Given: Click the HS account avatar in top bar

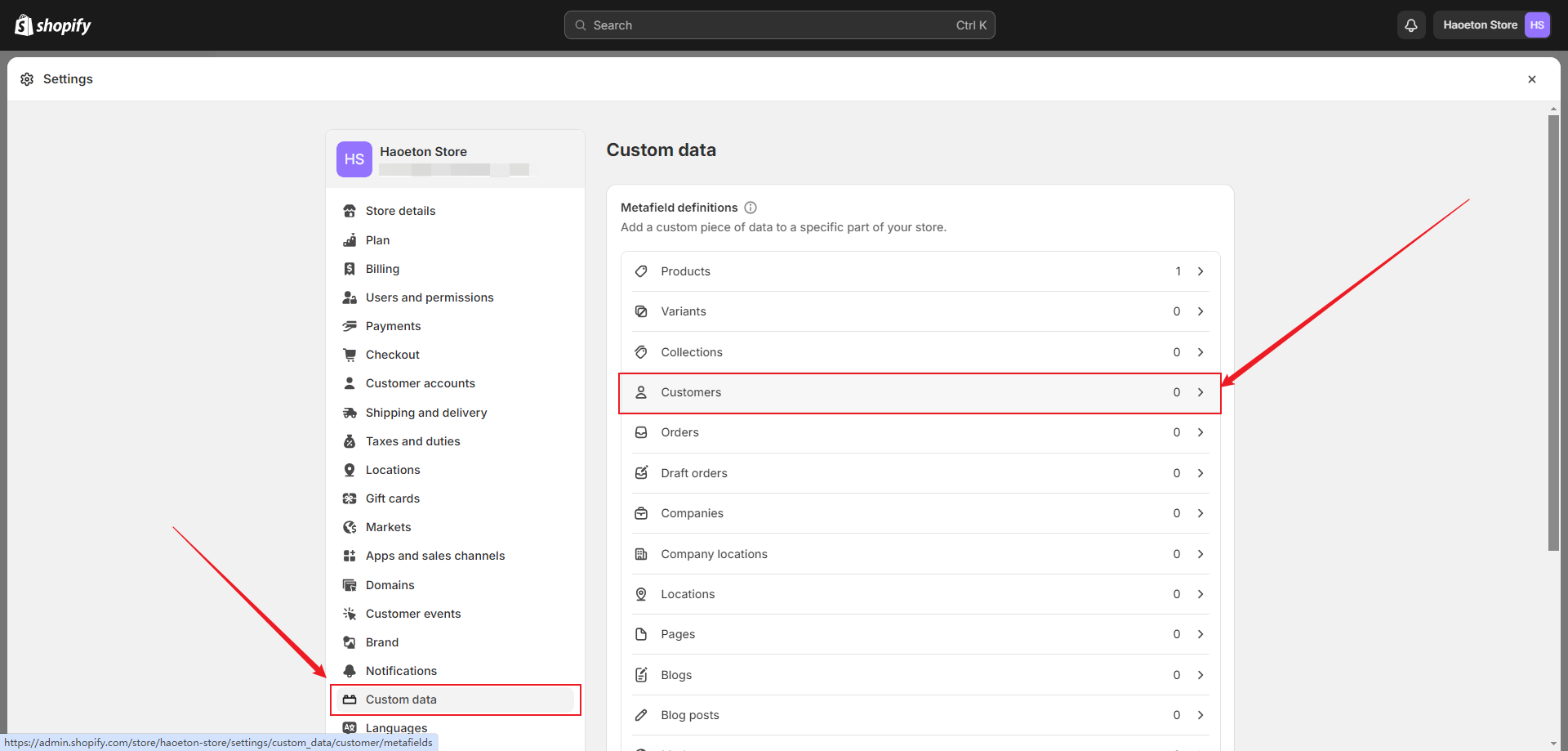Looking at the screenshot, I should 1536,25.
